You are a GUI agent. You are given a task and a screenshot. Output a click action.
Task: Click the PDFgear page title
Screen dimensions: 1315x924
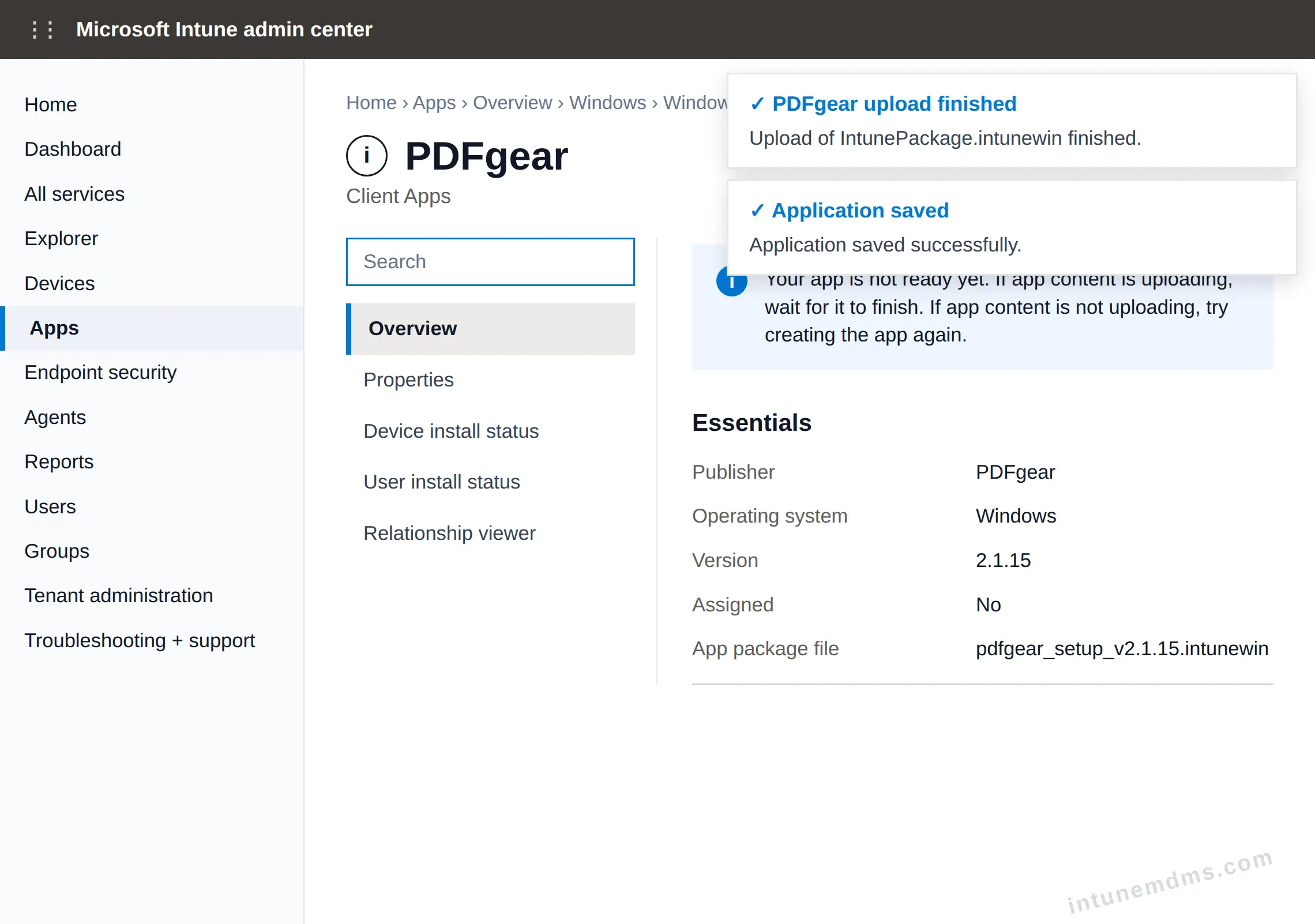click(486, 156)
